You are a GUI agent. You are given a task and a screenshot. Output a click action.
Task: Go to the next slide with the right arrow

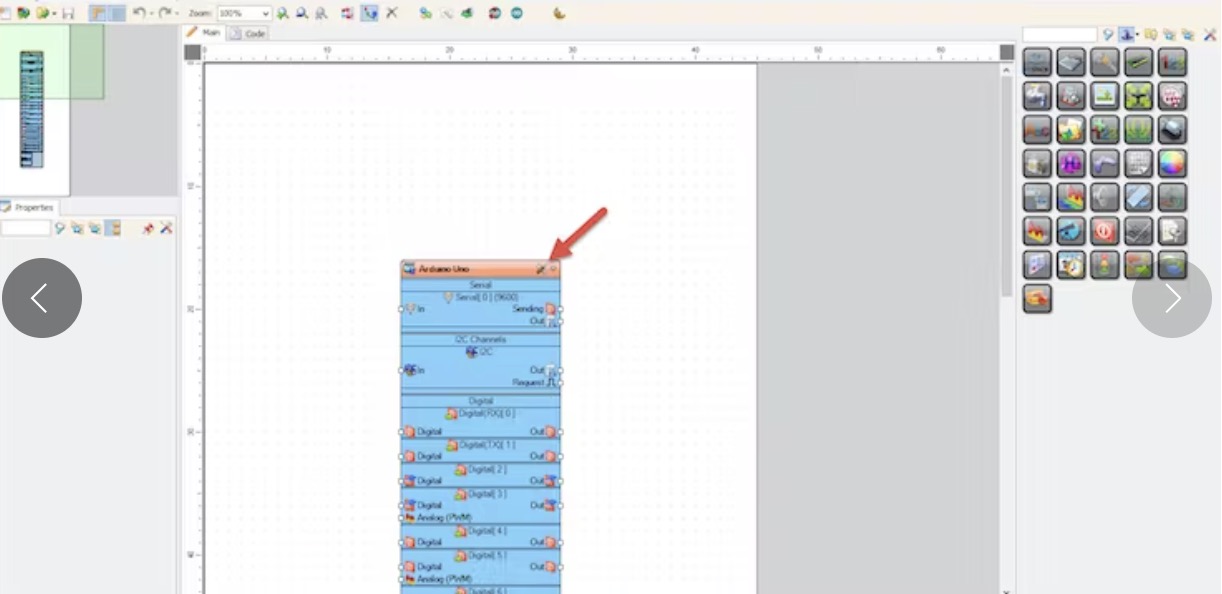point(1171,298)
